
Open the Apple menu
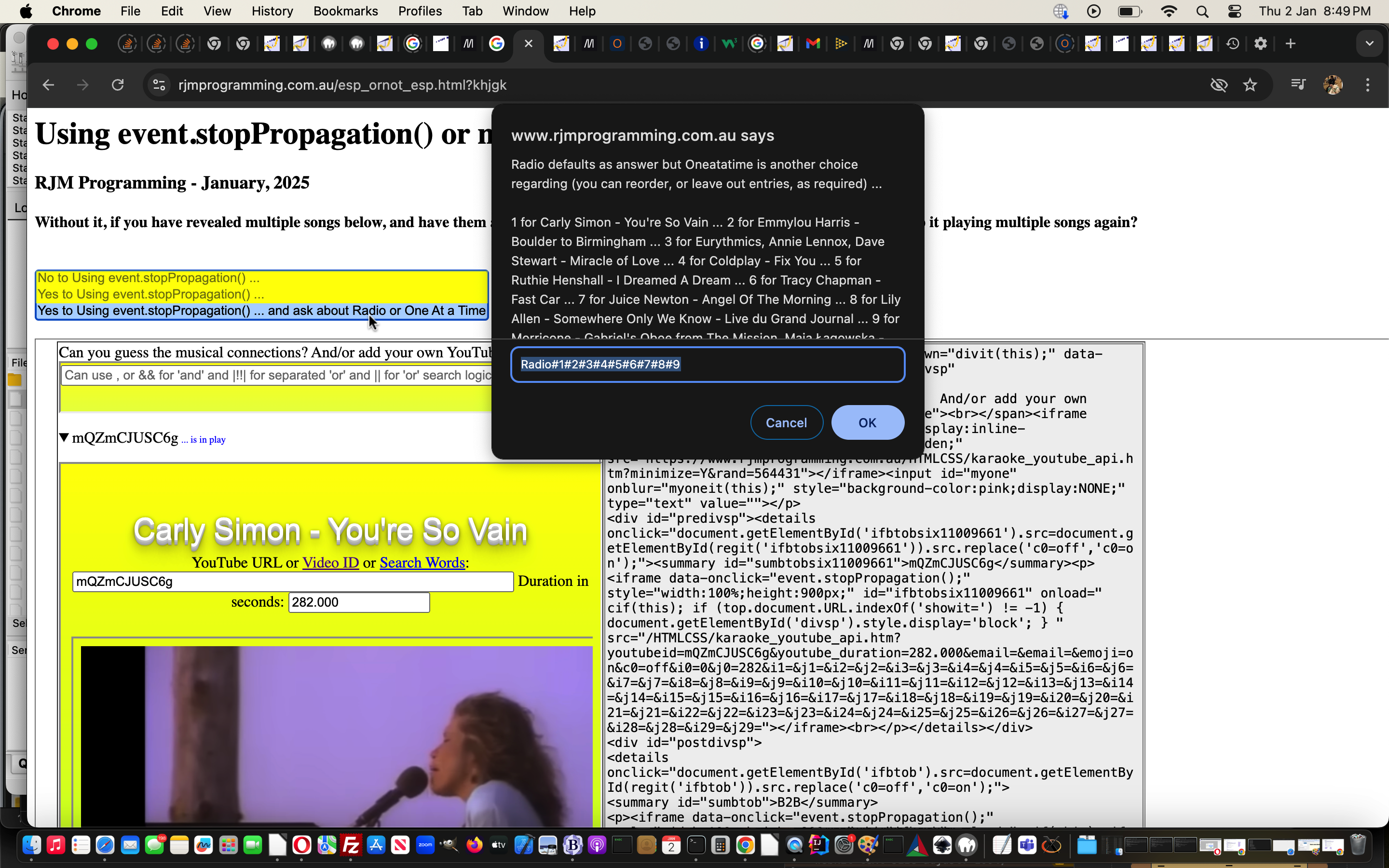click(x=26, y=11)
